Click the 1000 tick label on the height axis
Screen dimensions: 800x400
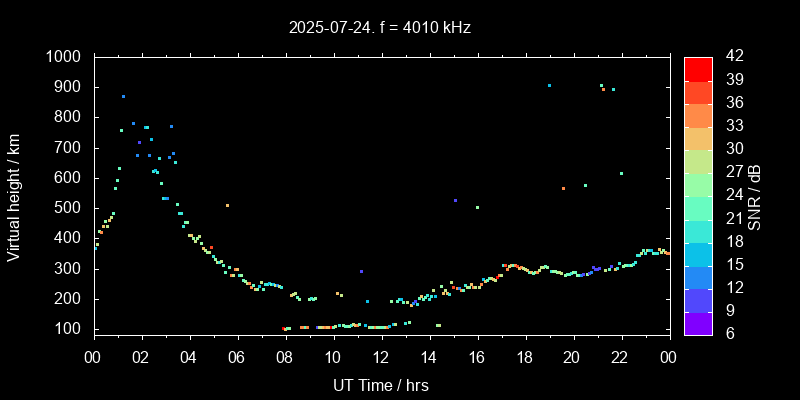[x=65, y=57]
